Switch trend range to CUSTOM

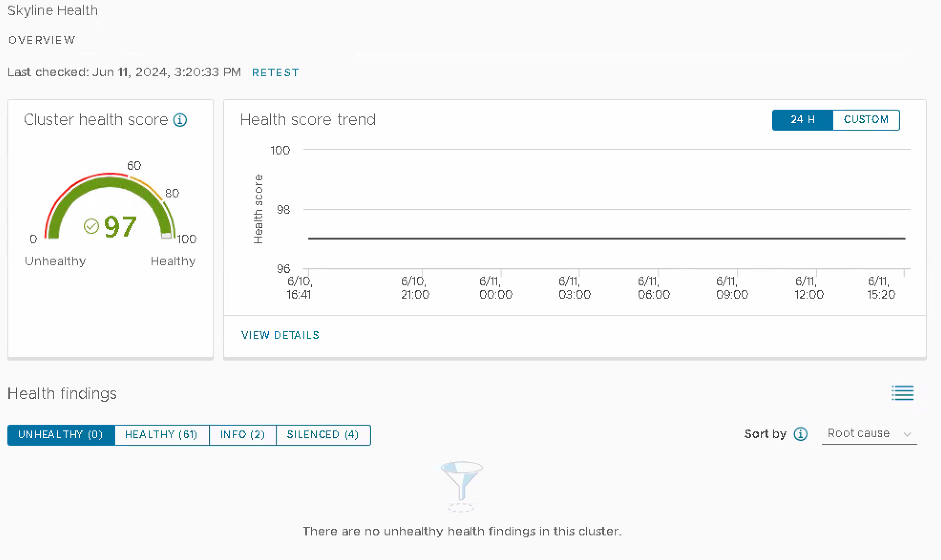866,120
